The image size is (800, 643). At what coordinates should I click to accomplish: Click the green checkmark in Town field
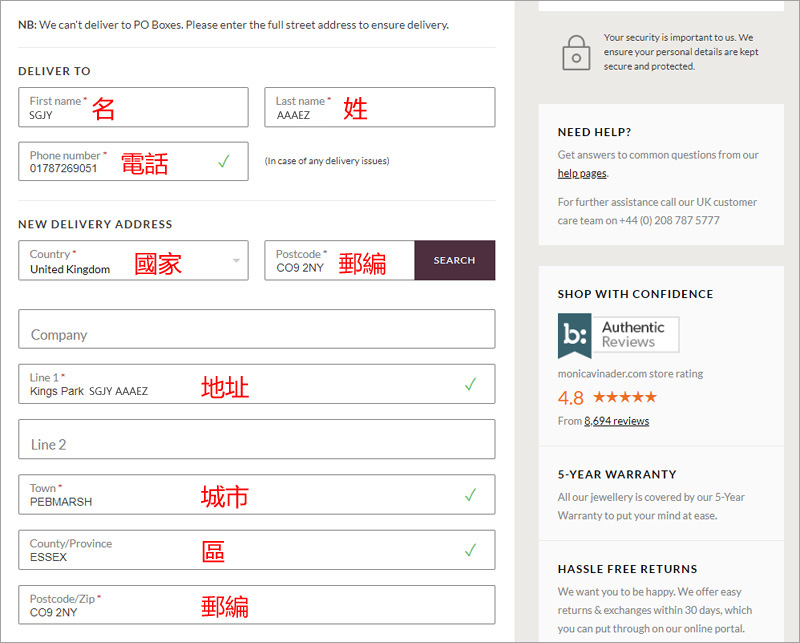tap(470, 494)
